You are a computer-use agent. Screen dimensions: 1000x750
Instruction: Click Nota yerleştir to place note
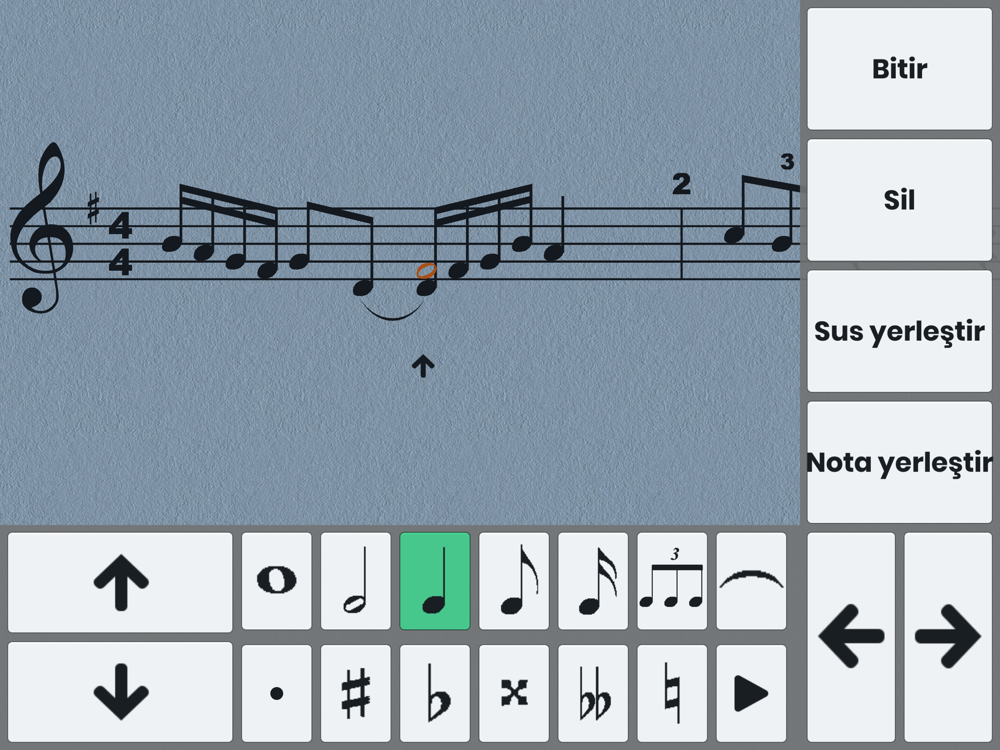click(x=899, y=462)
